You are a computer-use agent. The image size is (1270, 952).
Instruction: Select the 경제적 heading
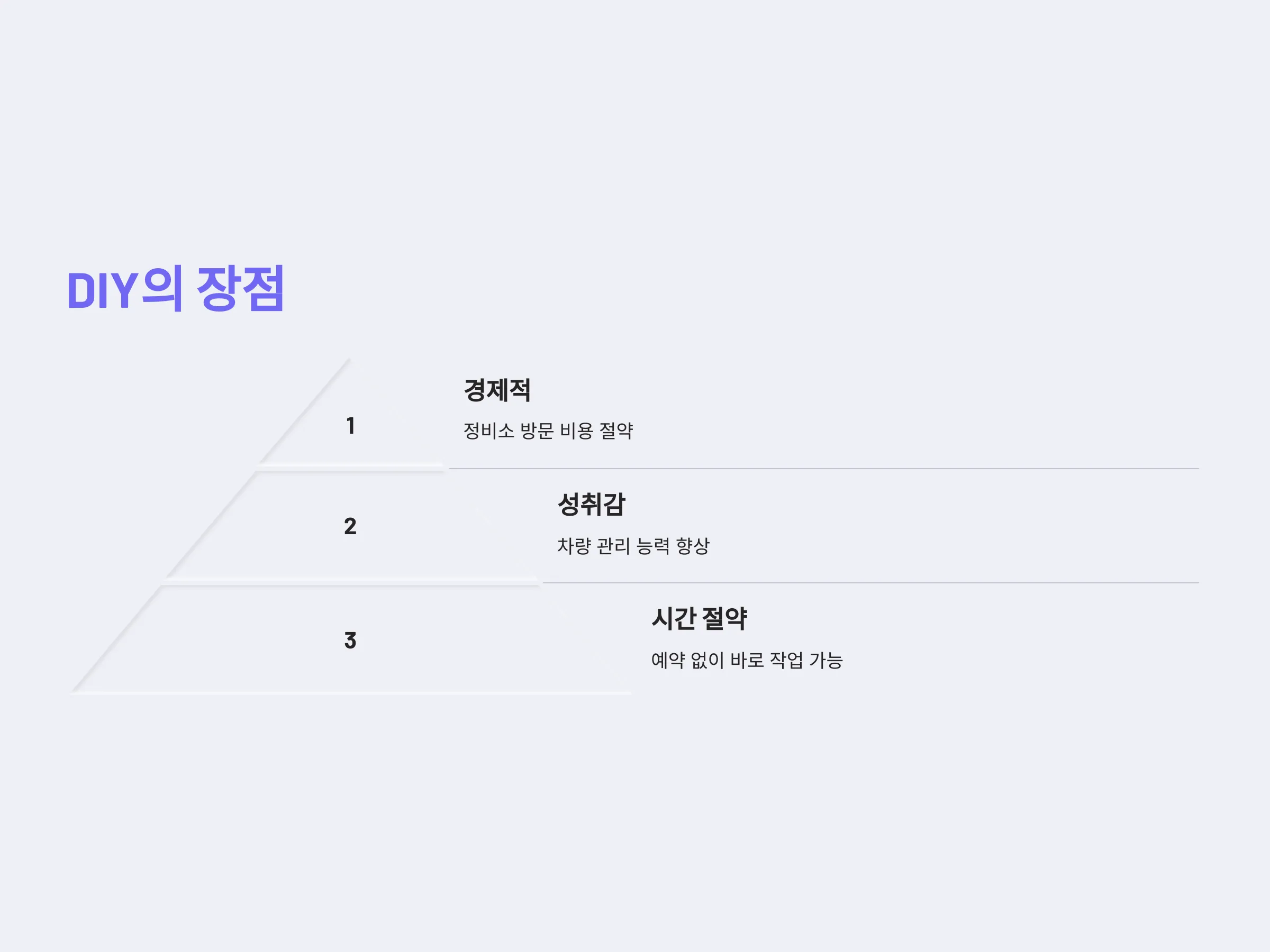[x=497, y=390]
